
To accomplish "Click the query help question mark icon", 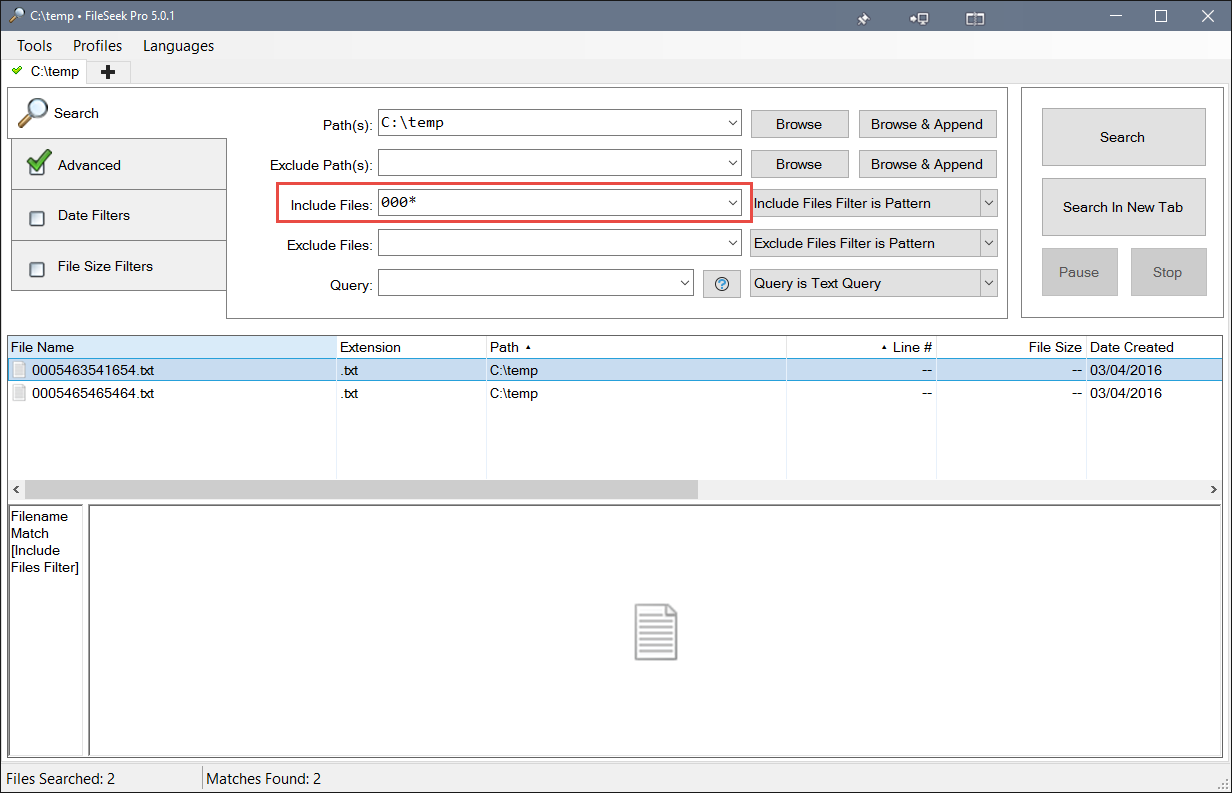I will click(x=722, y=284).
